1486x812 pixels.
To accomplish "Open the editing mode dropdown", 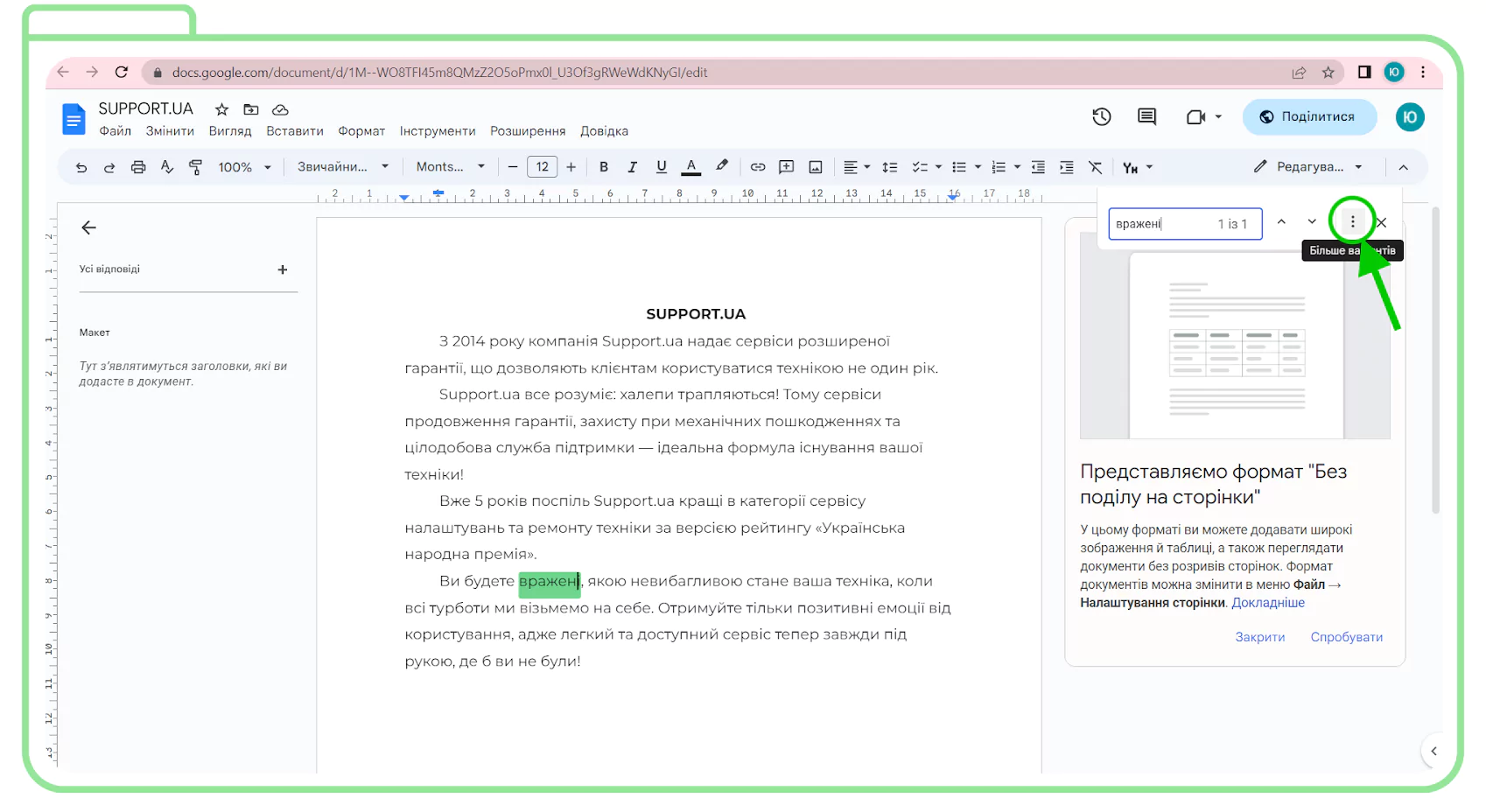I will point(1307,167).
